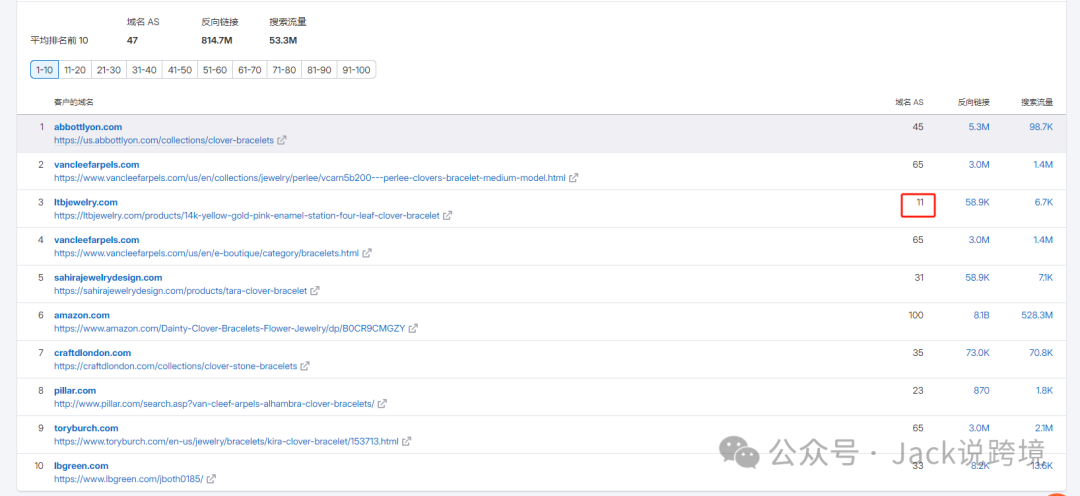Click external link icon next to amazon.com URL
This screenshot has height=496, width=1080.
[x=413, y=329]
